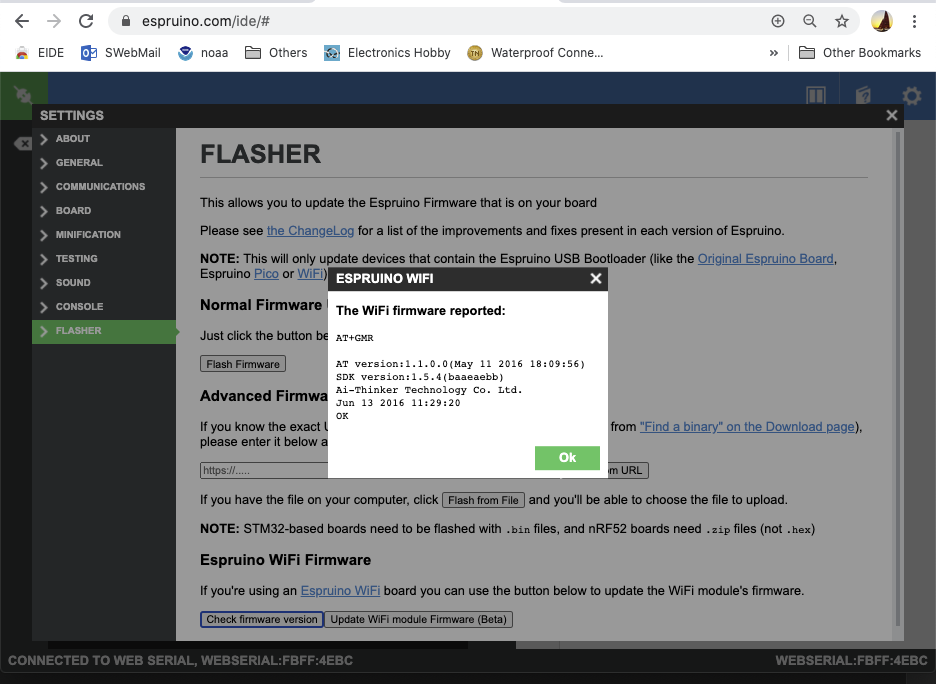Open the Find a binary download link

[747, 427]
